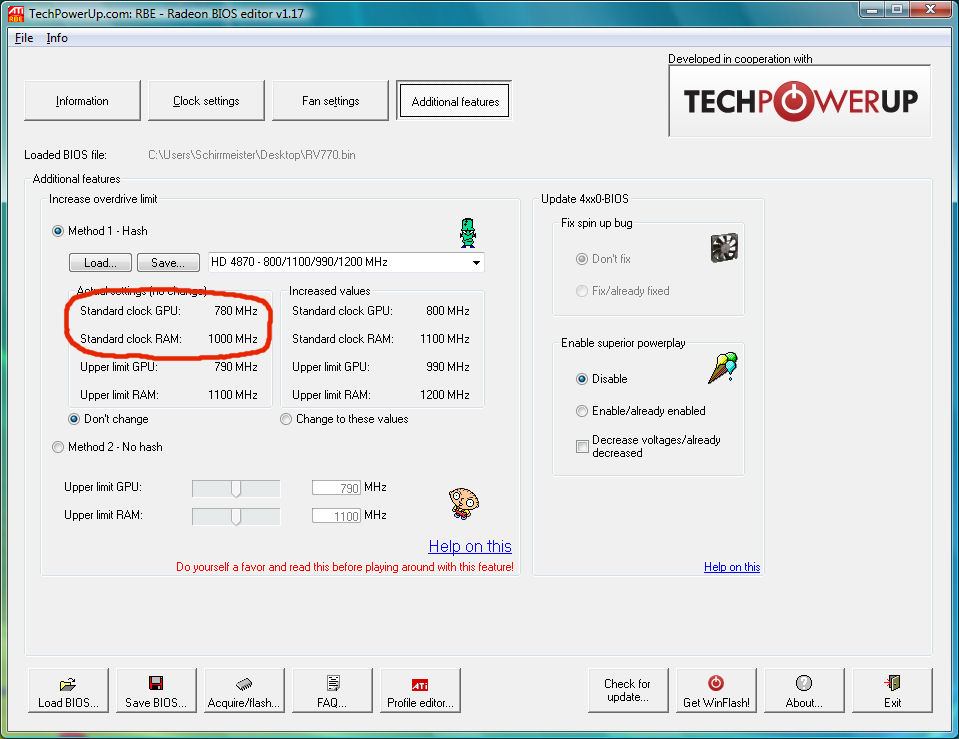Click the 990 MHz increased GPU limit value
The width and height of the screenshot is (959, 739).
(x=448, y=367)
